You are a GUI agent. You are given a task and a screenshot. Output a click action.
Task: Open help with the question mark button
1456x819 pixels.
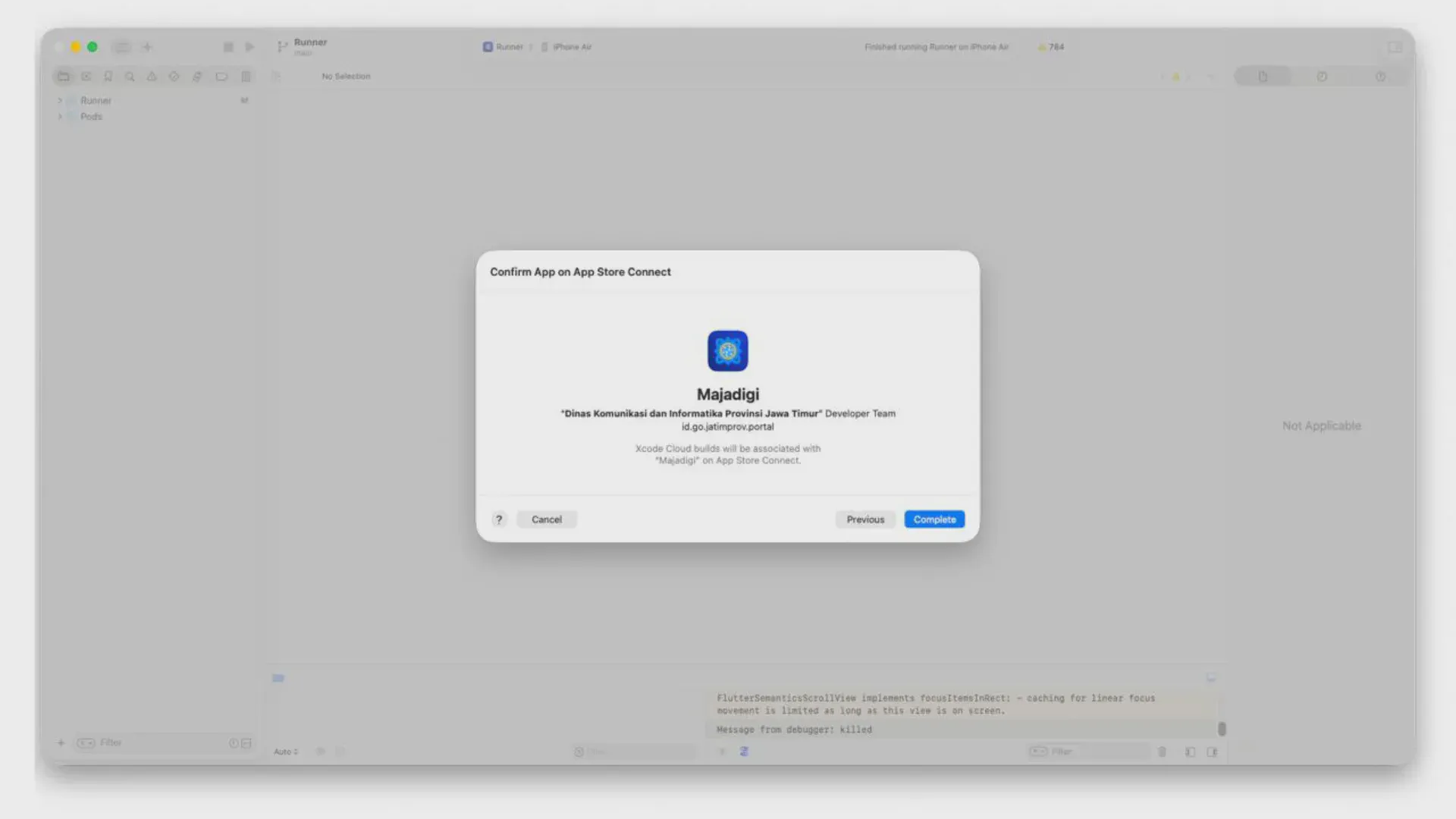(x=498, y=519)
